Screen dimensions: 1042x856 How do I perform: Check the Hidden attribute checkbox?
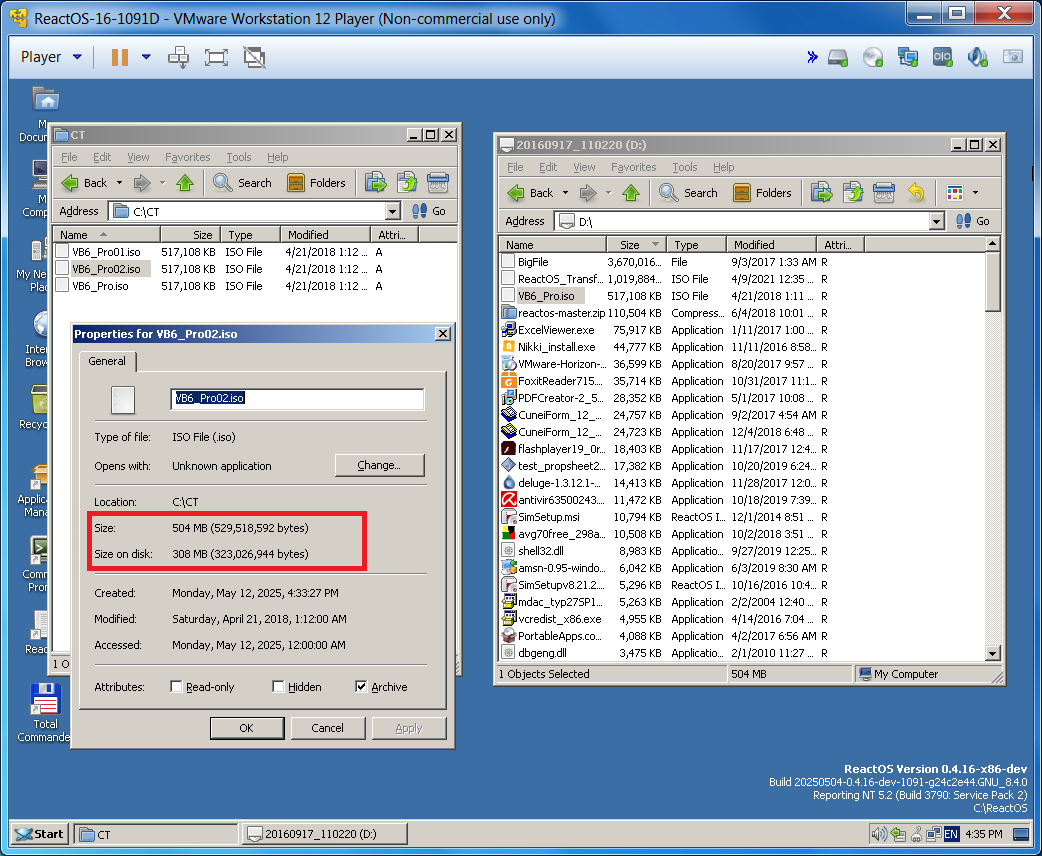click(278, 687)
